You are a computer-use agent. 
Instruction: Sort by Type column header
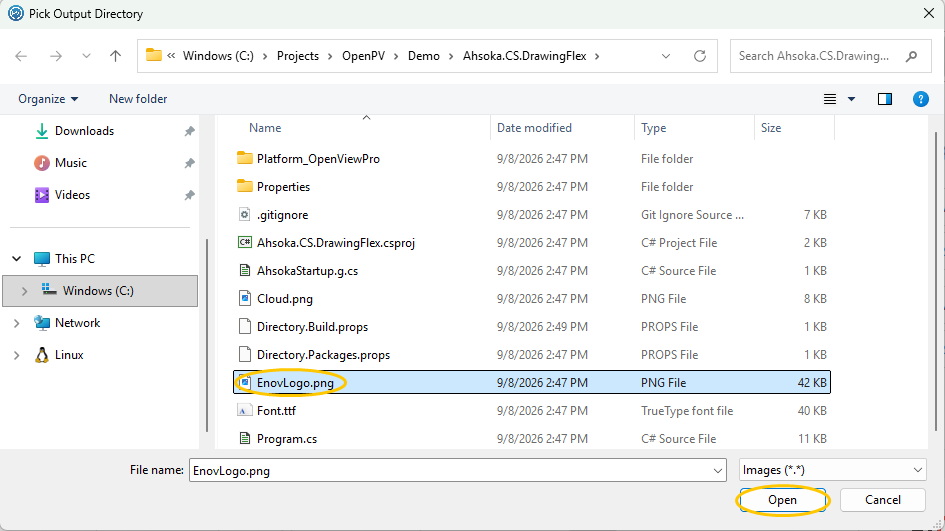click(653, 128)
